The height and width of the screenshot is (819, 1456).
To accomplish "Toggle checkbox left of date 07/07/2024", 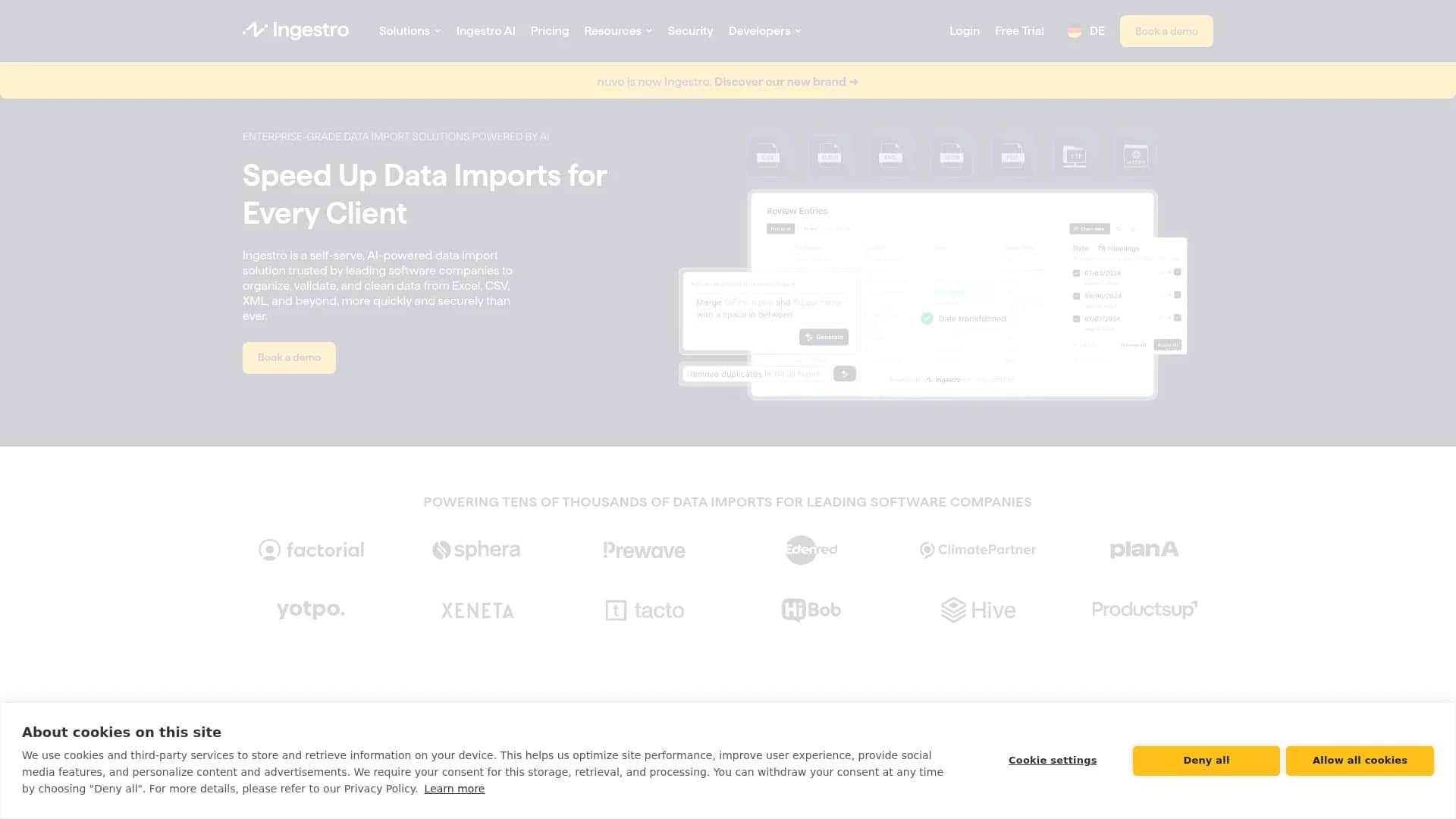I will pyautogui.click(x=1076, y=318).
